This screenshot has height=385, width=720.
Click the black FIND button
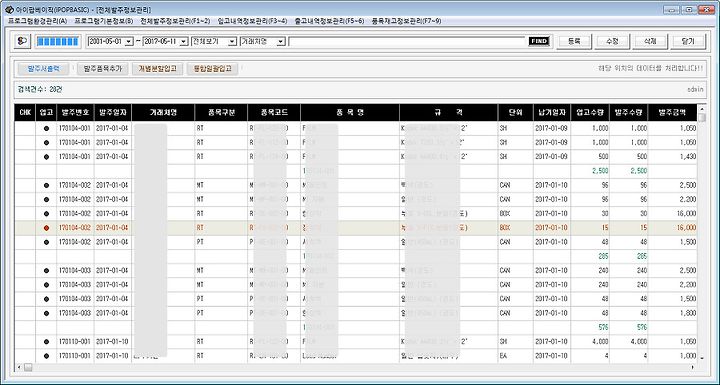[539, 41]
